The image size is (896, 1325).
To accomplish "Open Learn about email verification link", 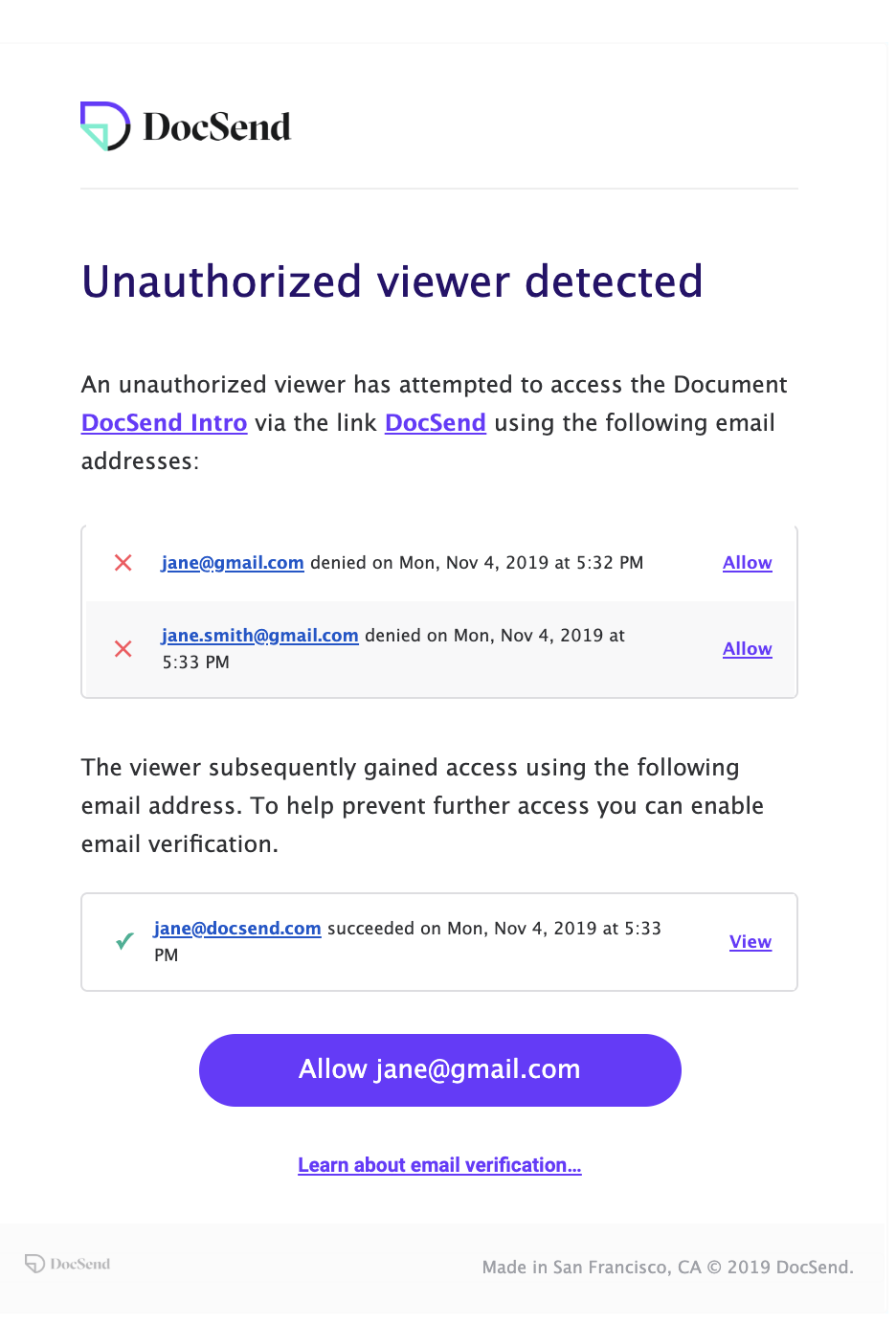I will [x=439, y=1165].
